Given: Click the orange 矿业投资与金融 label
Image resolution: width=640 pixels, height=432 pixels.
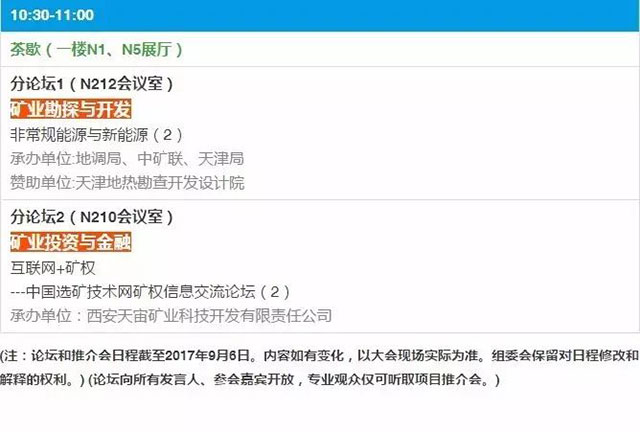Looking at the screenshot, I should coord(71,242).
